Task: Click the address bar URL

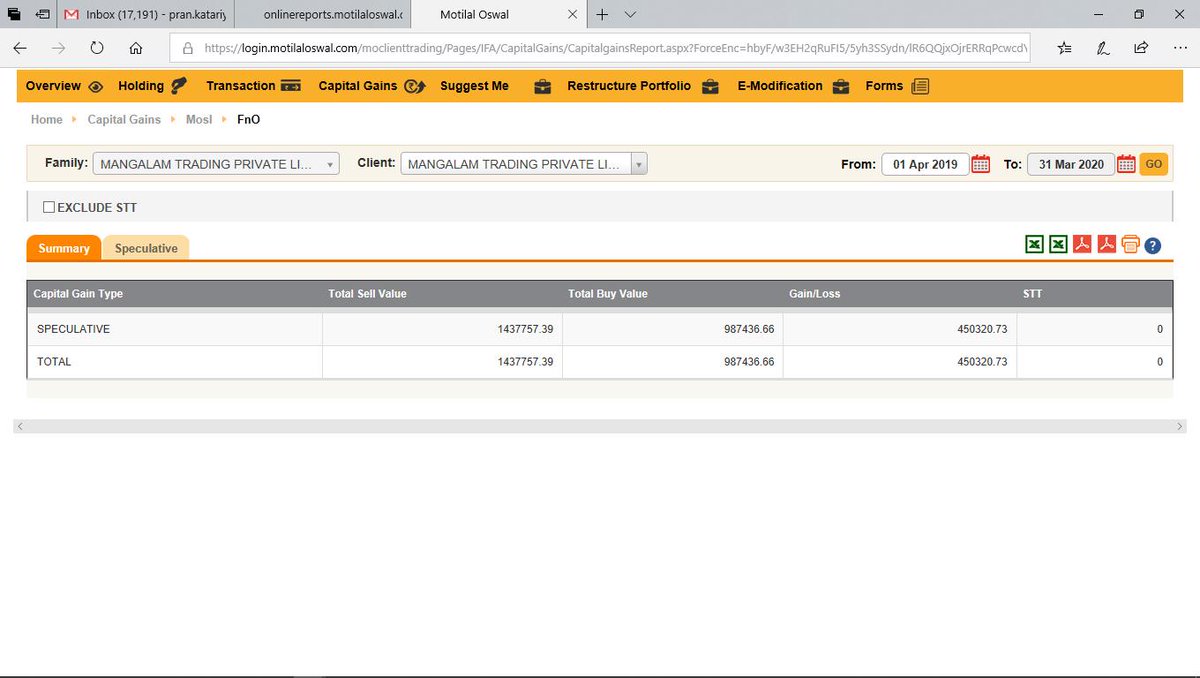Action: point(615,47)
